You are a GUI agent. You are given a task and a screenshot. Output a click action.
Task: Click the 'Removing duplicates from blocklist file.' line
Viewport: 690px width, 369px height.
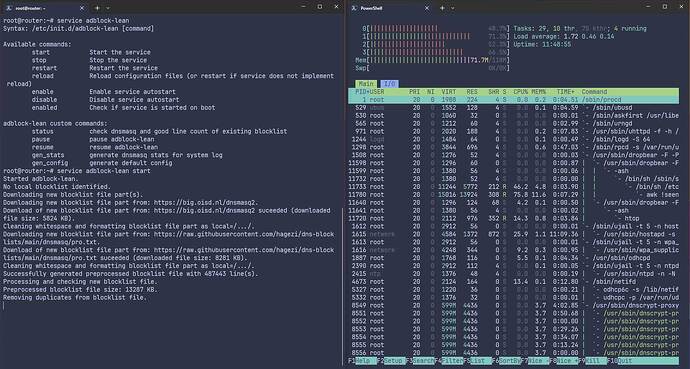pos(75,298)
